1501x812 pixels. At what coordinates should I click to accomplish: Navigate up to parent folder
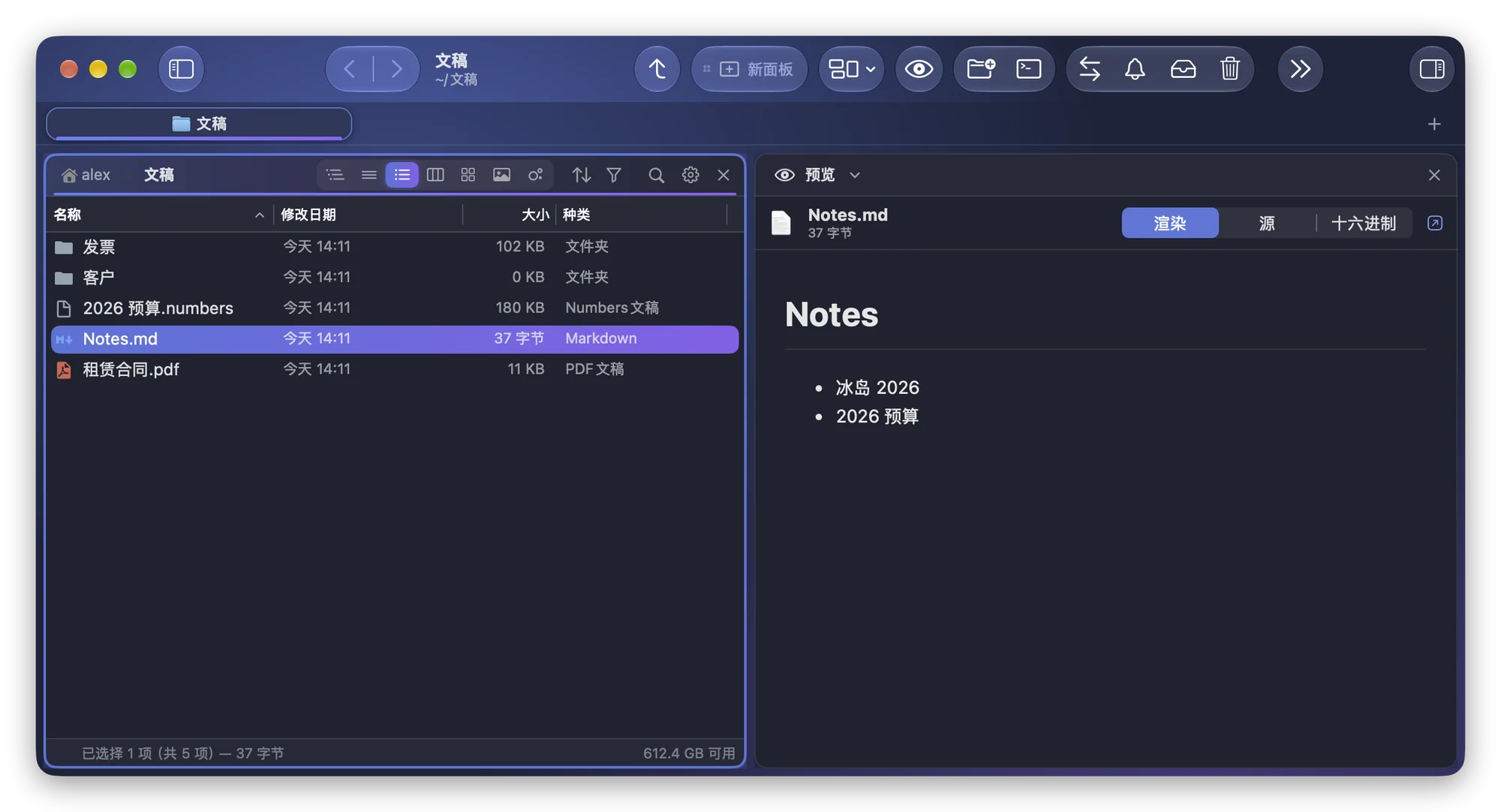(657, 69)
